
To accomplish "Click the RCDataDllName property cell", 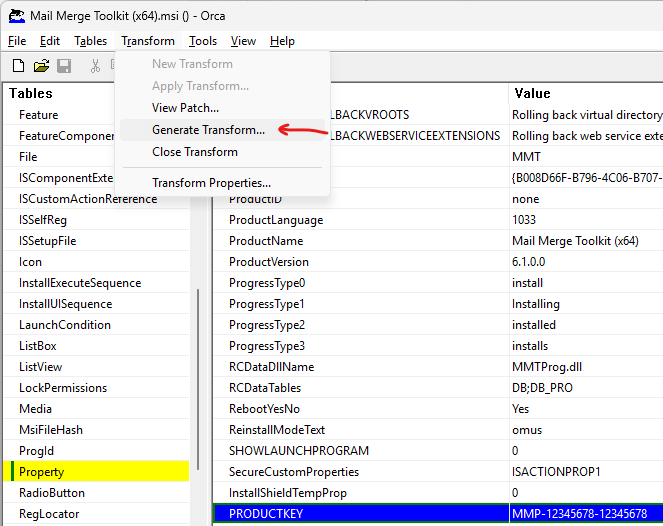I will pyautogui.click(x=361, y=367).
